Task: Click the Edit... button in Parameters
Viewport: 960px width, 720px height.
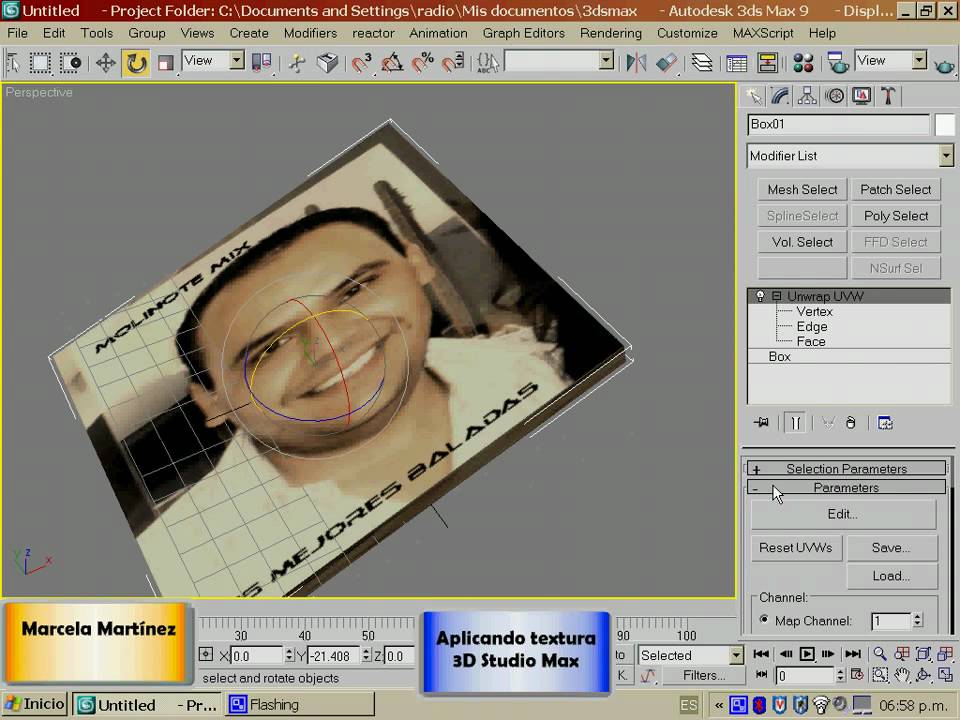Action: (x=843, y=514)
